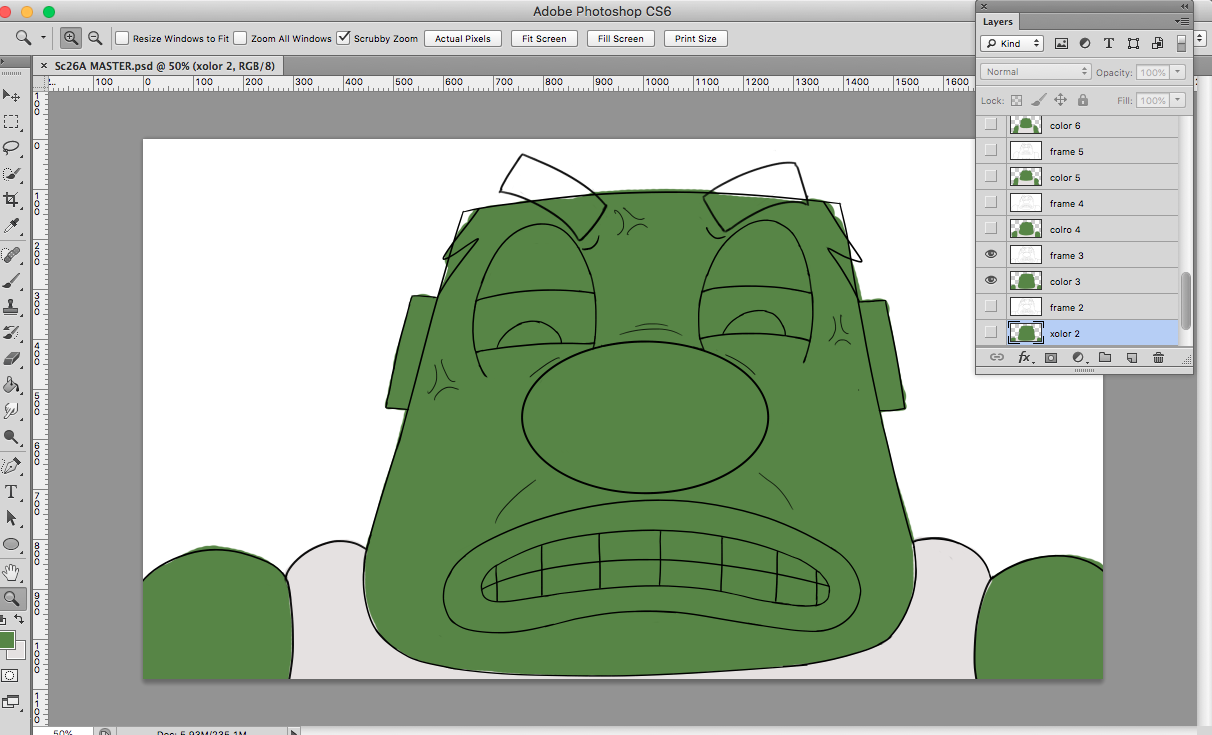The height and width of the screenshot is (735, 1212).
Task: Add a layer mask
Action: coord(1051,357)
